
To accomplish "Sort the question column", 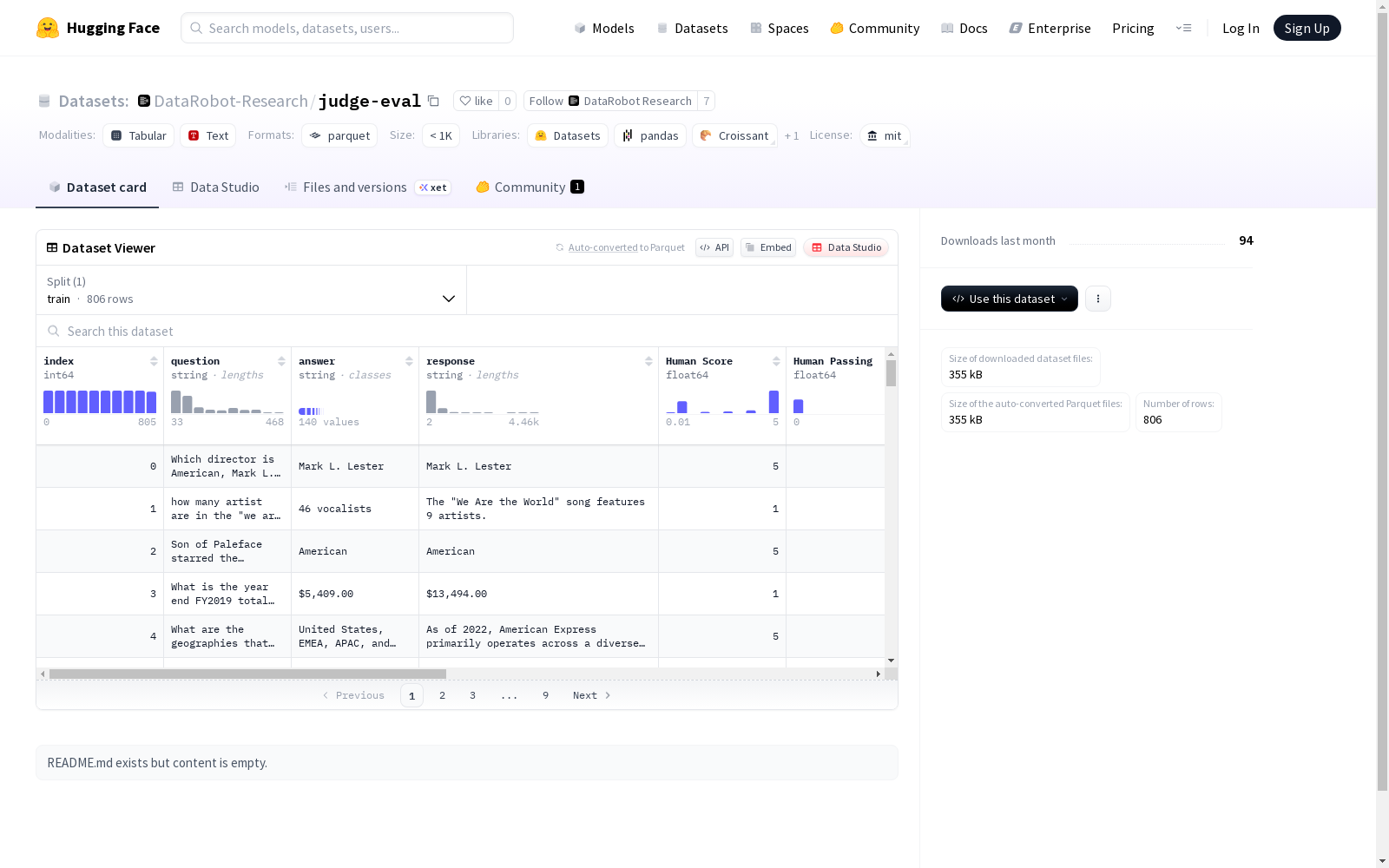I will (x=281, y=361).
